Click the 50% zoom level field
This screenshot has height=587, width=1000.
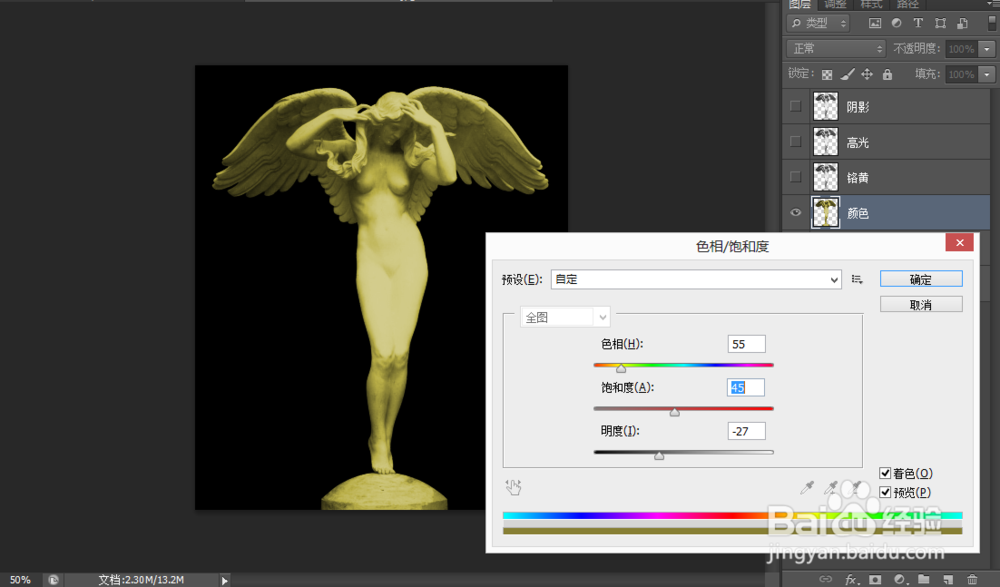[20, 579]
